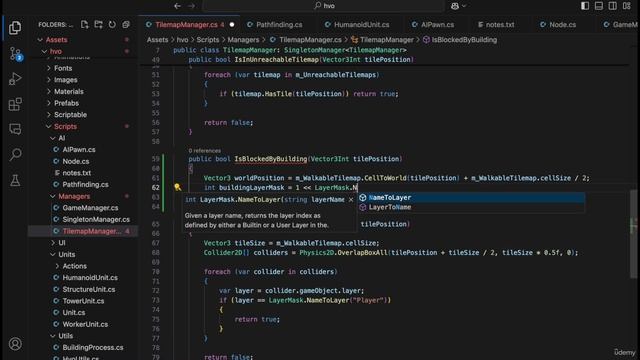
Task: Open Node.cs in file tree
Action: point(76,161)
